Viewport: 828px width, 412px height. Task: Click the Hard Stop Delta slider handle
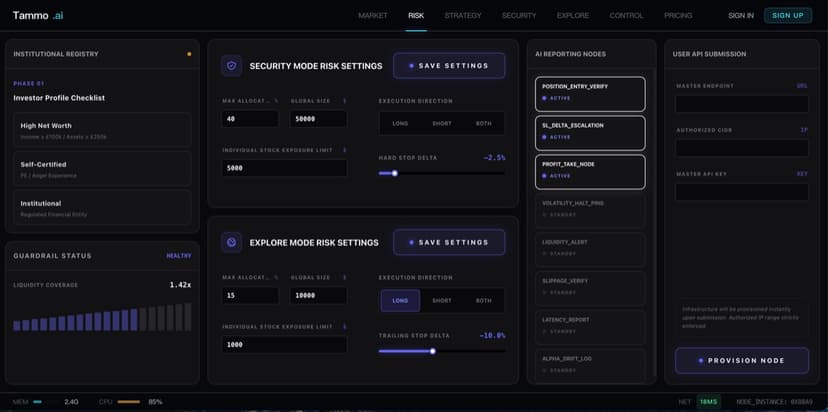pyautogui.click(x=395, y=173)
